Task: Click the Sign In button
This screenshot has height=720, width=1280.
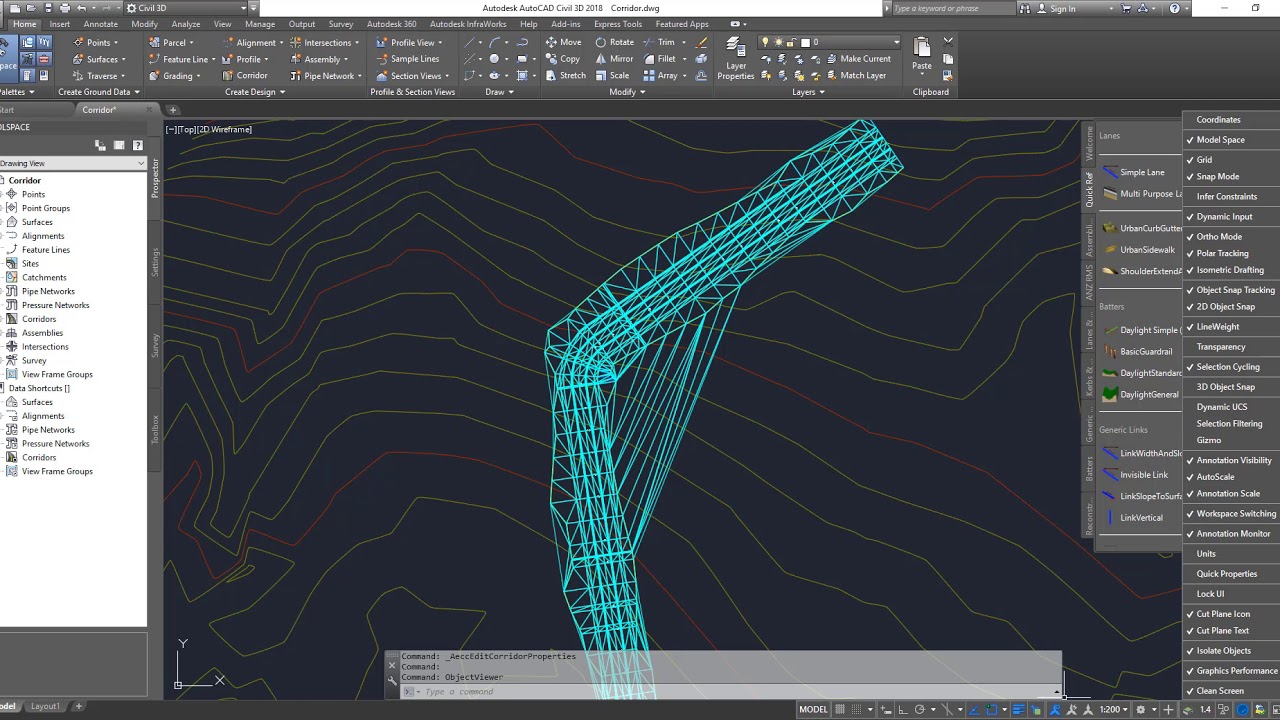Action: [x=1063, y=8]
